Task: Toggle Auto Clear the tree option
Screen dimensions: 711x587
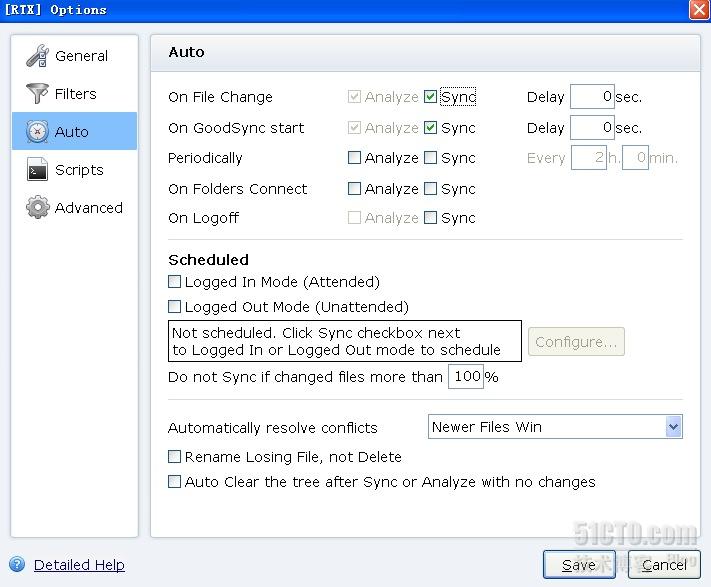Action: point(175,481)
